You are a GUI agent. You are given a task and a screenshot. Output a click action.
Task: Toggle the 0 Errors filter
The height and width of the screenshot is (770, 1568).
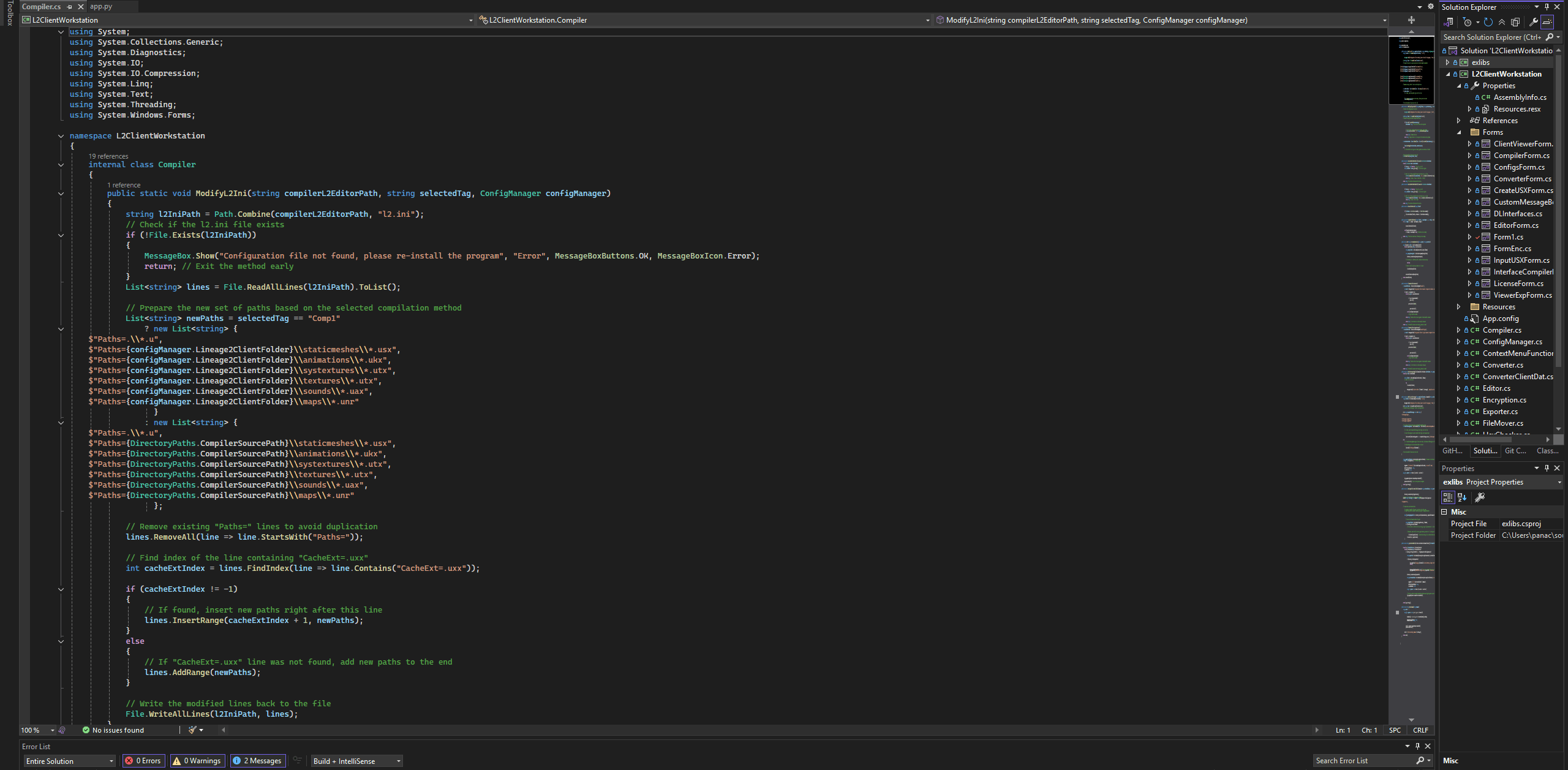point(143,761)
